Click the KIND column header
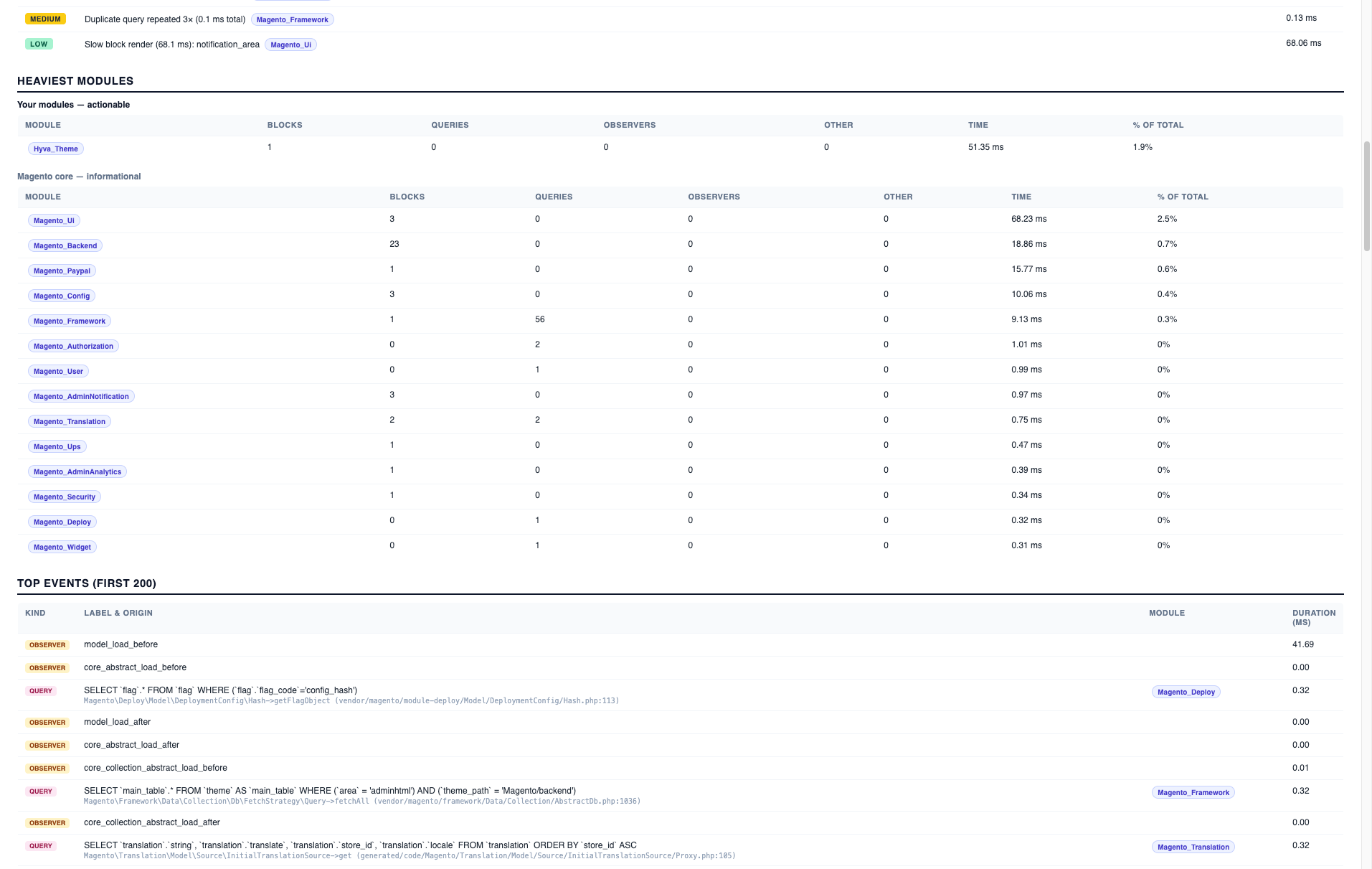The height and width of the screenshot is (869, 1372). [35, 613]
